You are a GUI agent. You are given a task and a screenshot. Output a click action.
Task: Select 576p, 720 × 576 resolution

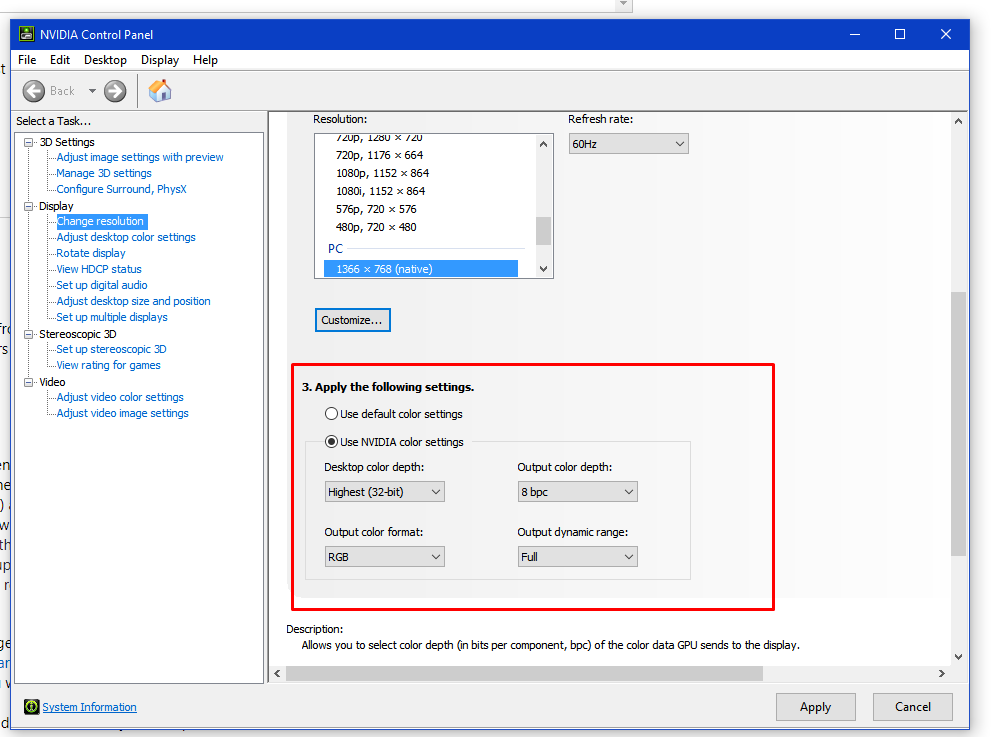(376, 209)
